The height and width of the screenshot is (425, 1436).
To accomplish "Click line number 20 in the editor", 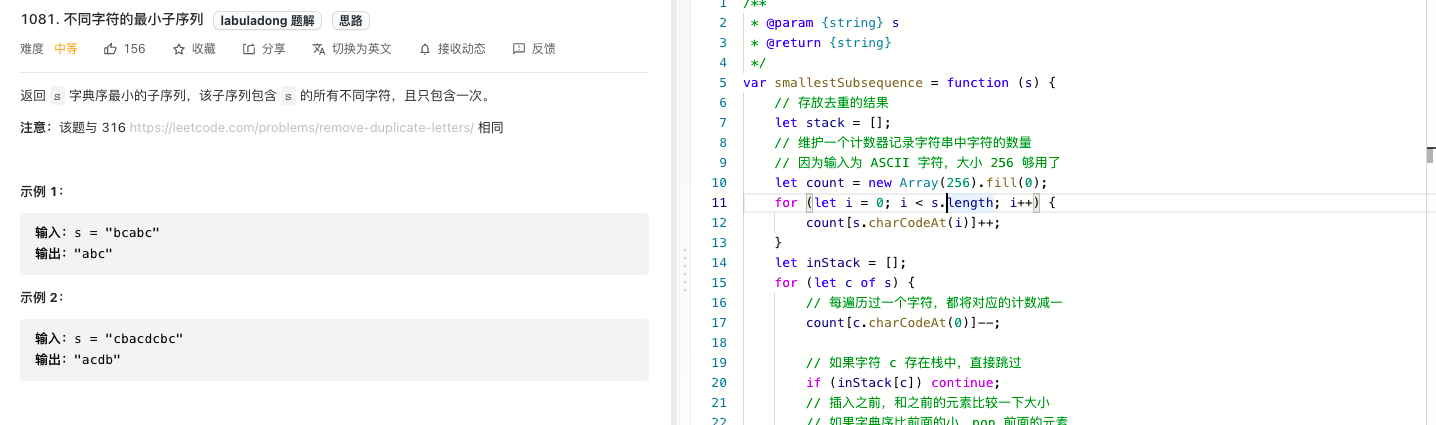I will (718, 382).
